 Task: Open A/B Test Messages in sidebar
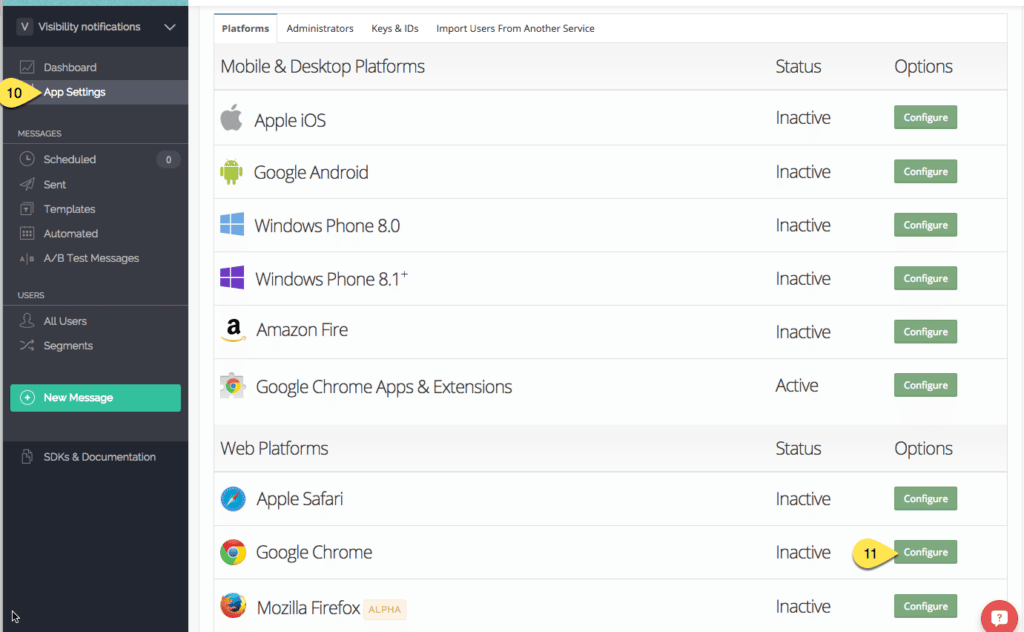click(x=91, y=258)
